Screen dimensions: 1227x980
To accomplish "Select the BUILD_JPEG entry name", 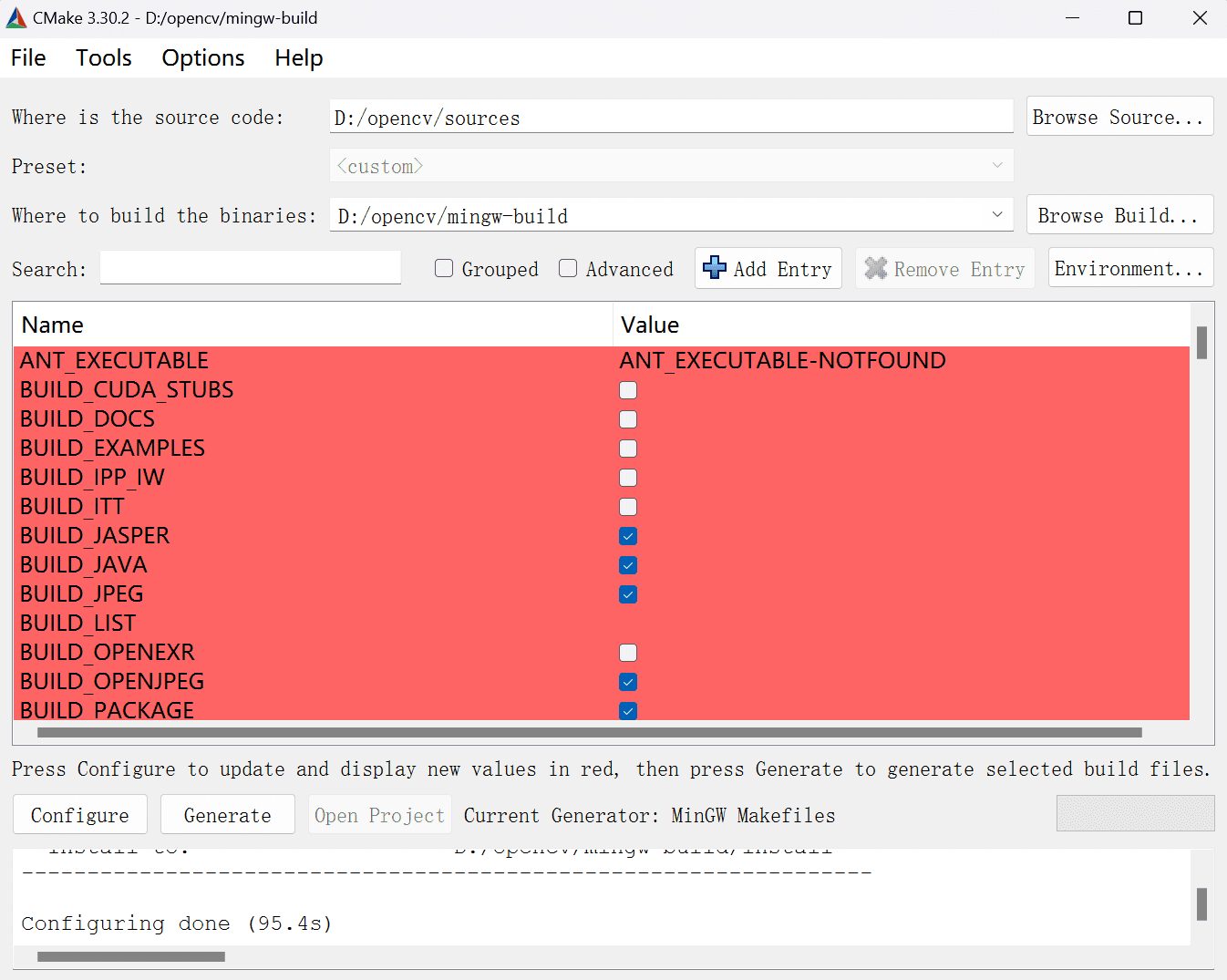I will click(x=82, y=594).
